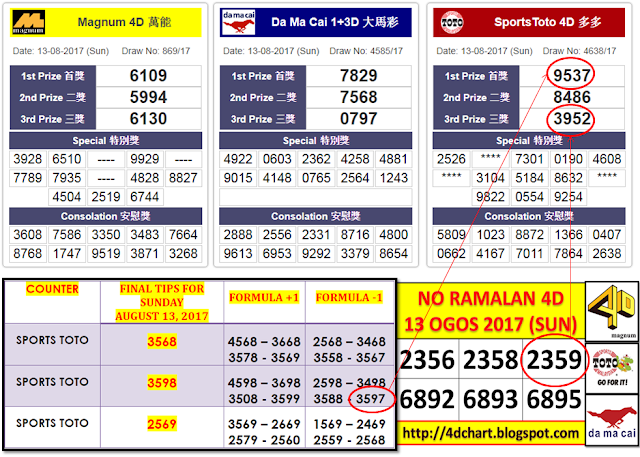Click ramalan number 2359

coord(554,360)
